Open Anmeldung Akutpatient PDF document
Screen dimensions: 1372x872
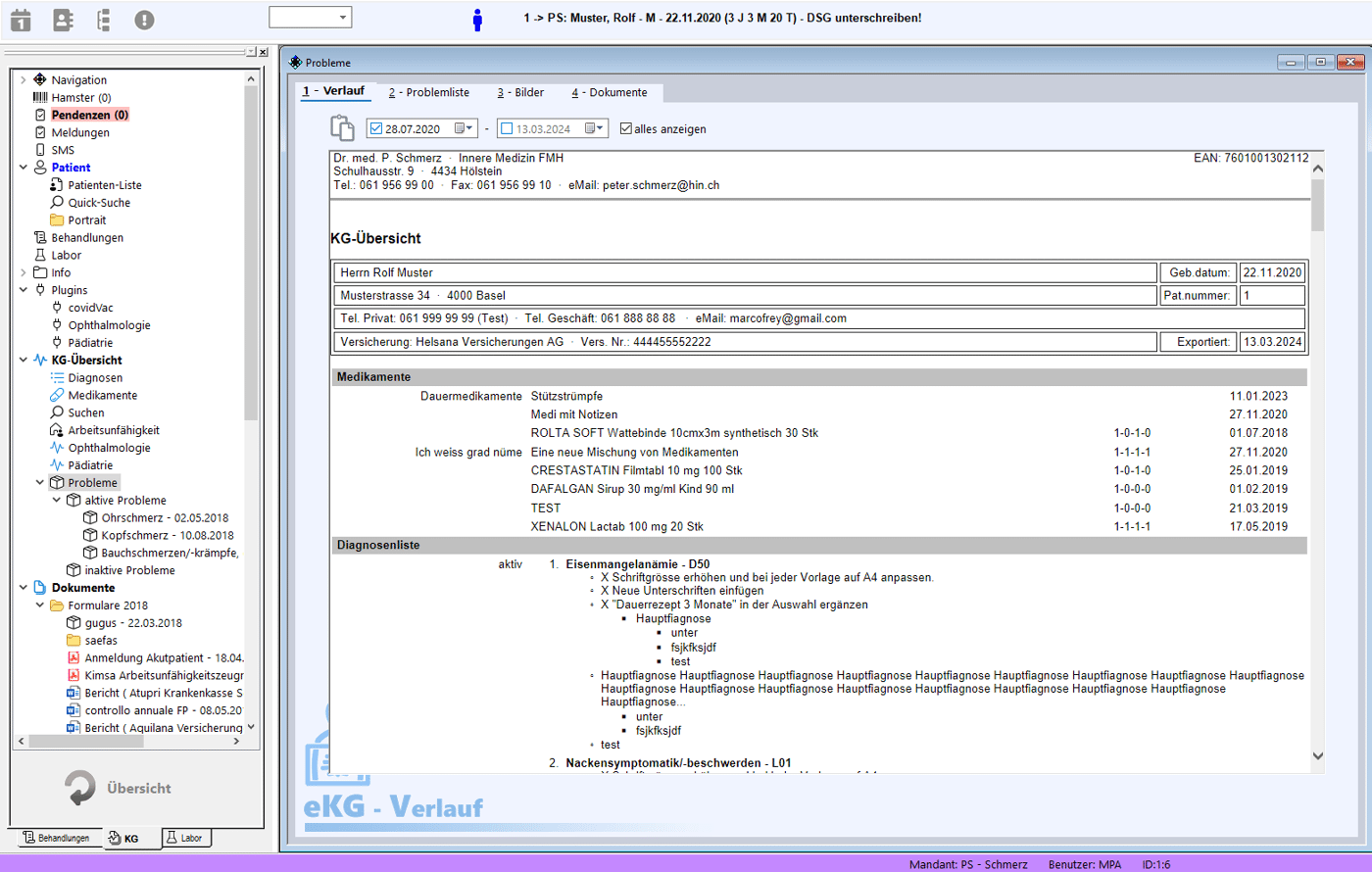pyautogui.click(x=164, y=658)
